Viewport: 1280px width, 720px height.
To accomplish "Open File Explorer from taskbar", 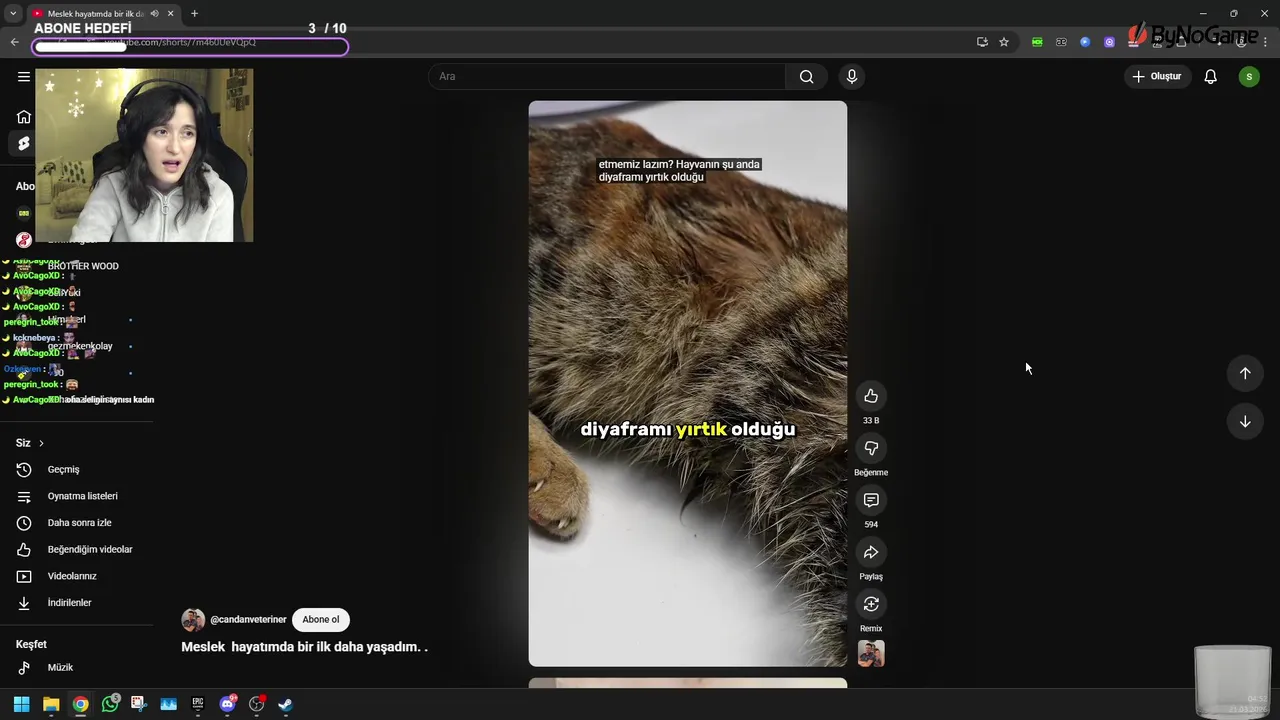I will pos(51,704).
